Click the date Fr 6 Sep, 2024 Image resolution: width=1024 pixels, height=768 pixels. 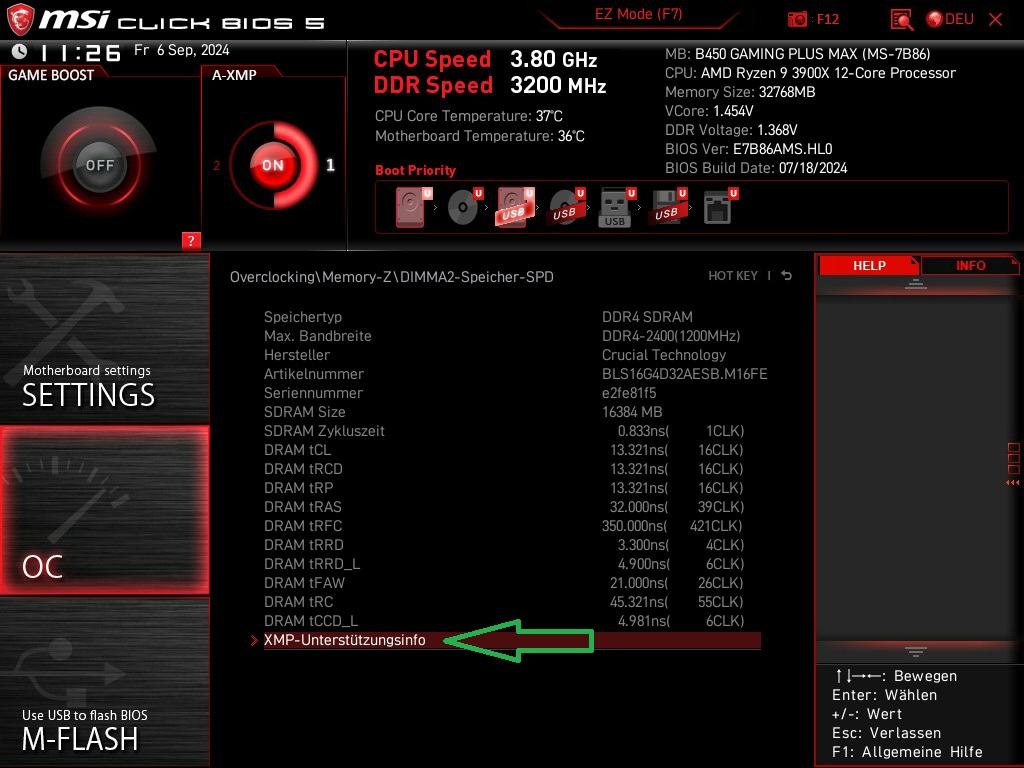tap(182, 50)
